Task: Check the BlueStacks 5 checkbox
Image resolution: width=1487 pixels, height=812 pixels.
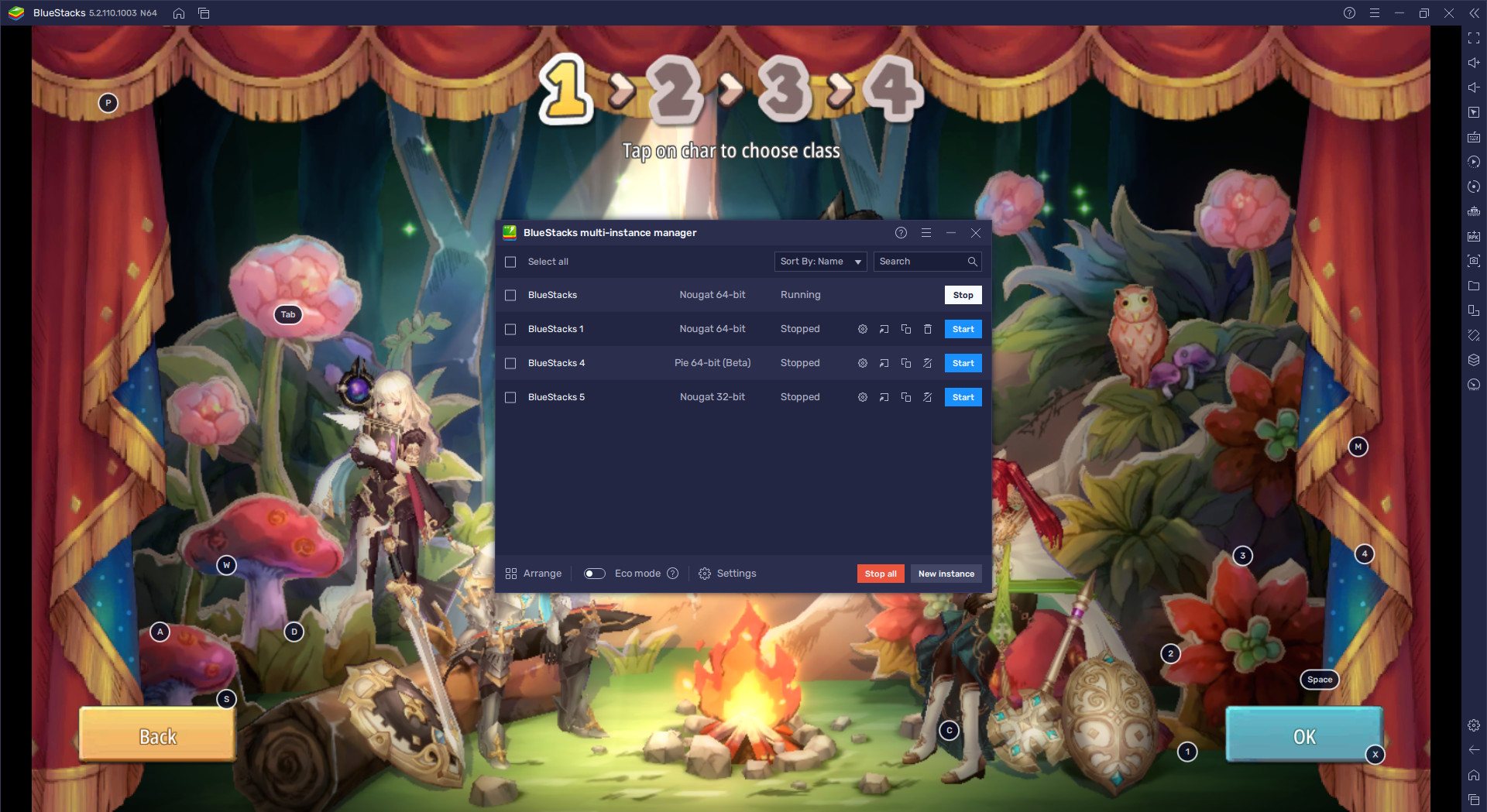Action: 510,397
